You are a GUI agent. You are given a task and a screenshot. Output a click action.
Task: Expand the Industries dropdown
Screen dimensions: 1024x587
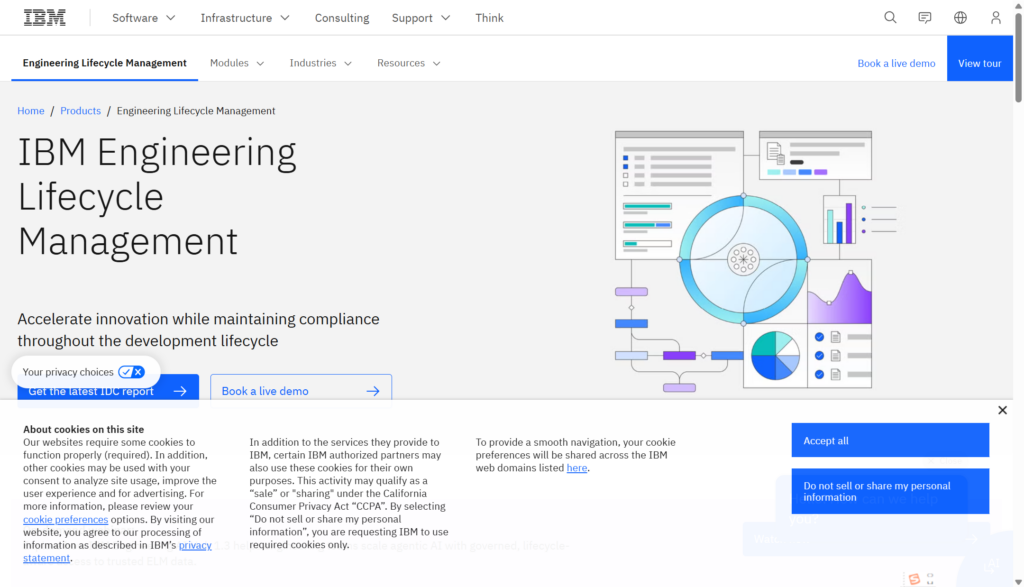point(321,63)
